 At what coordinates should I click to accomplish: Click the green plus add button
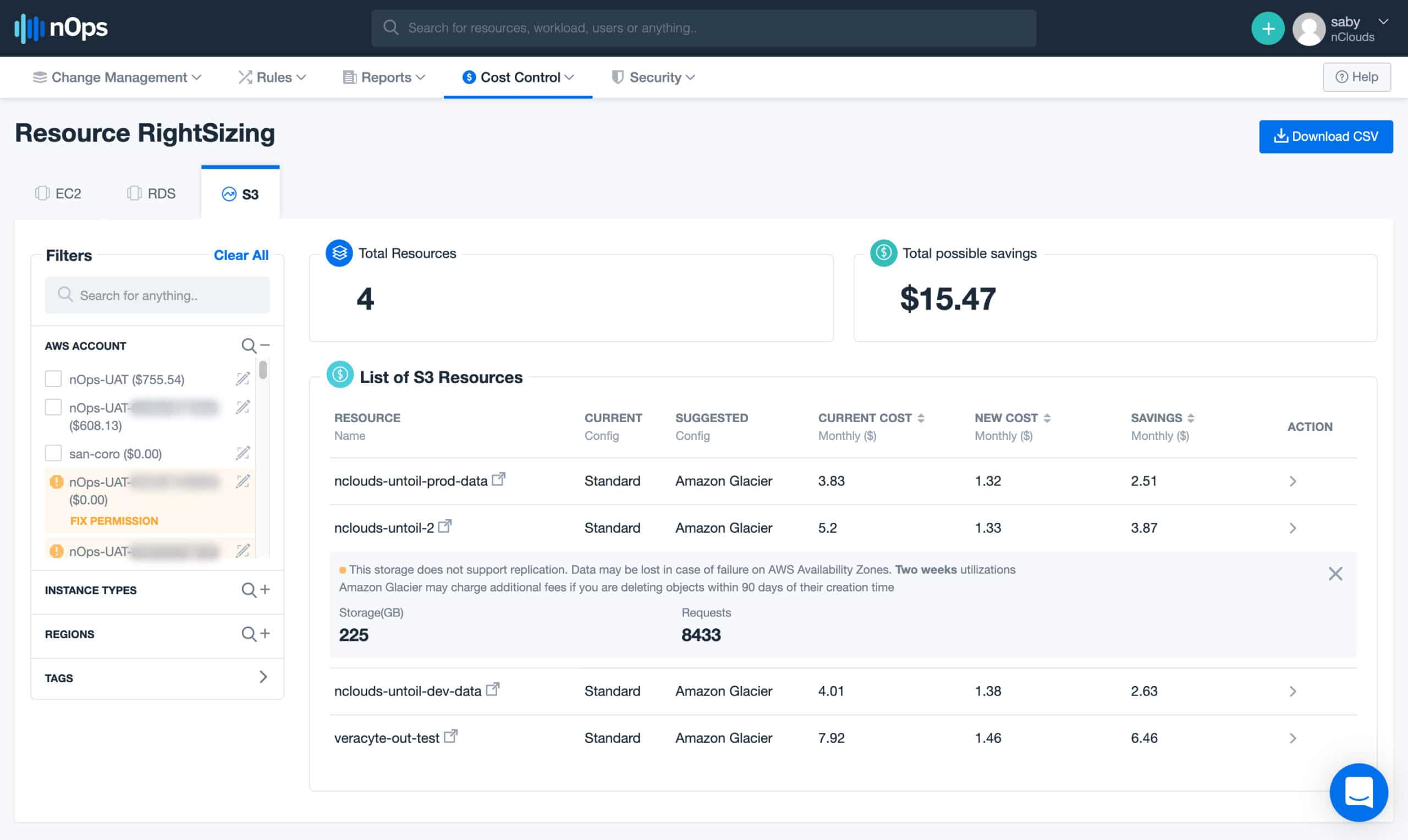[x=1268, y=27]
